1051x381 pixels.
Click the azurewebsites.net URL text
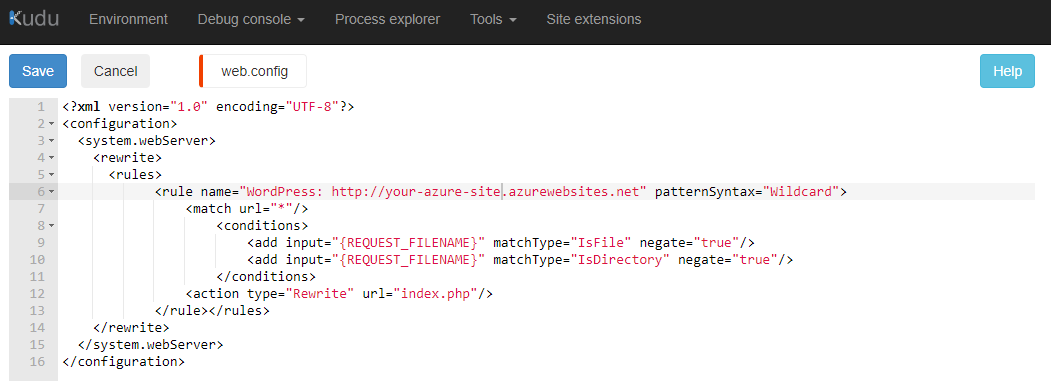[489, 192]
